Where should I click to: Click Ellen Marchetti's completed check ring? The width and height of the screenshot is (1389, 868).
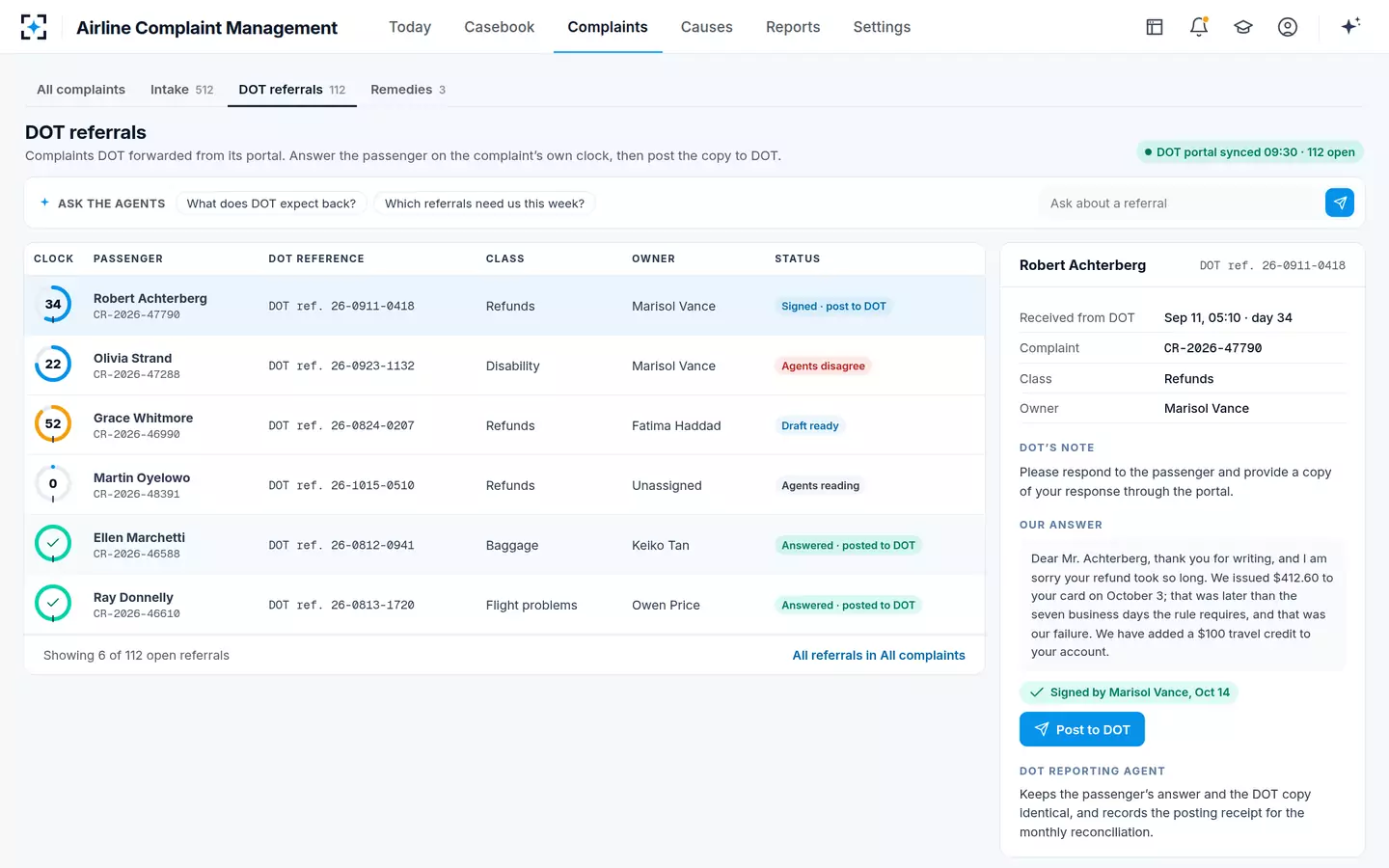pos(53,544)
